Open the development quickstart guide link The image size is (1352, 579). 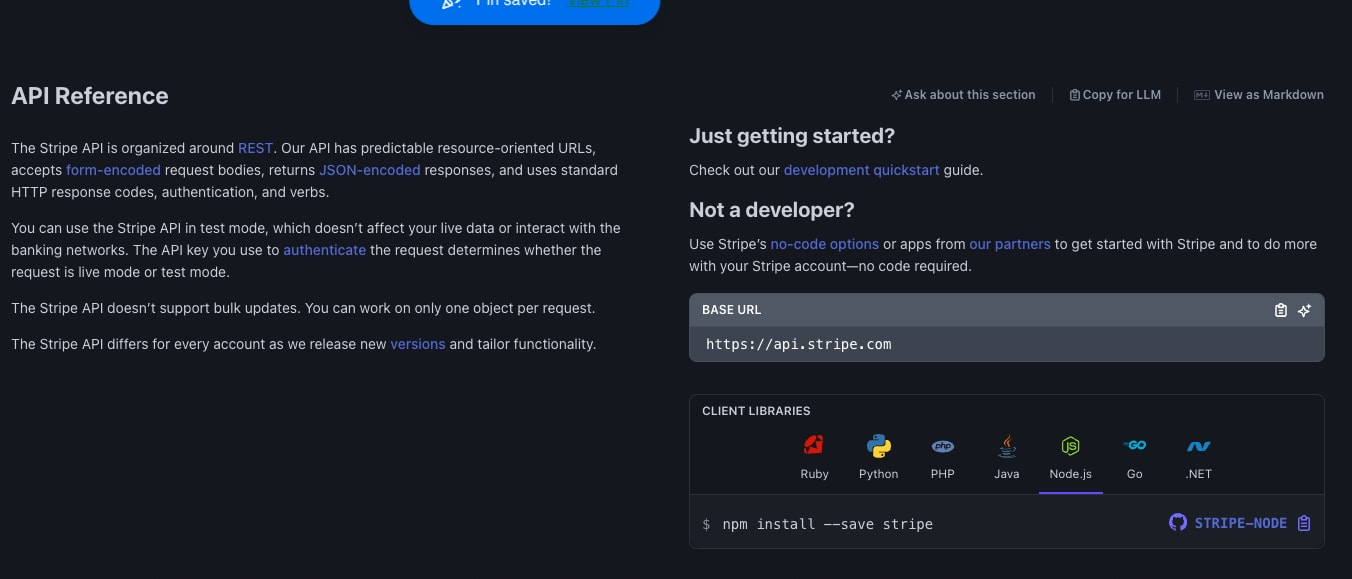[x=861, y=170]
